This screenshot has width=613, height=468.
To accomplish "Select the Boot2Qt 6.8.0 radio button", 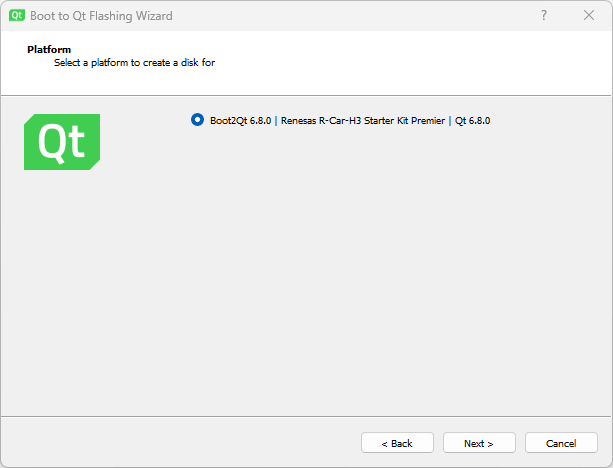I will pyautogui.click(x=197, y=120).
